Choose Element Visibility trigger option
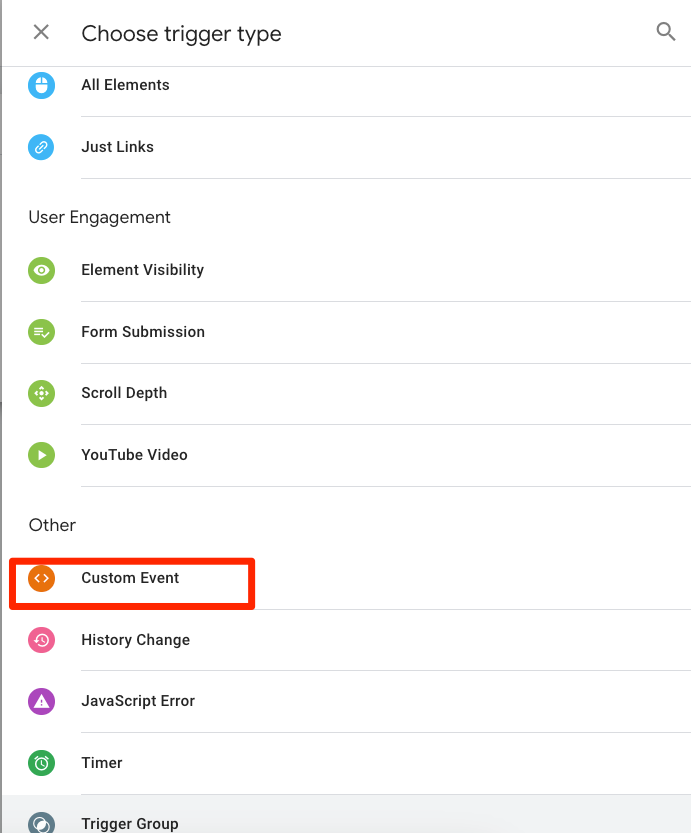The image size is (691, 833). 142,270
